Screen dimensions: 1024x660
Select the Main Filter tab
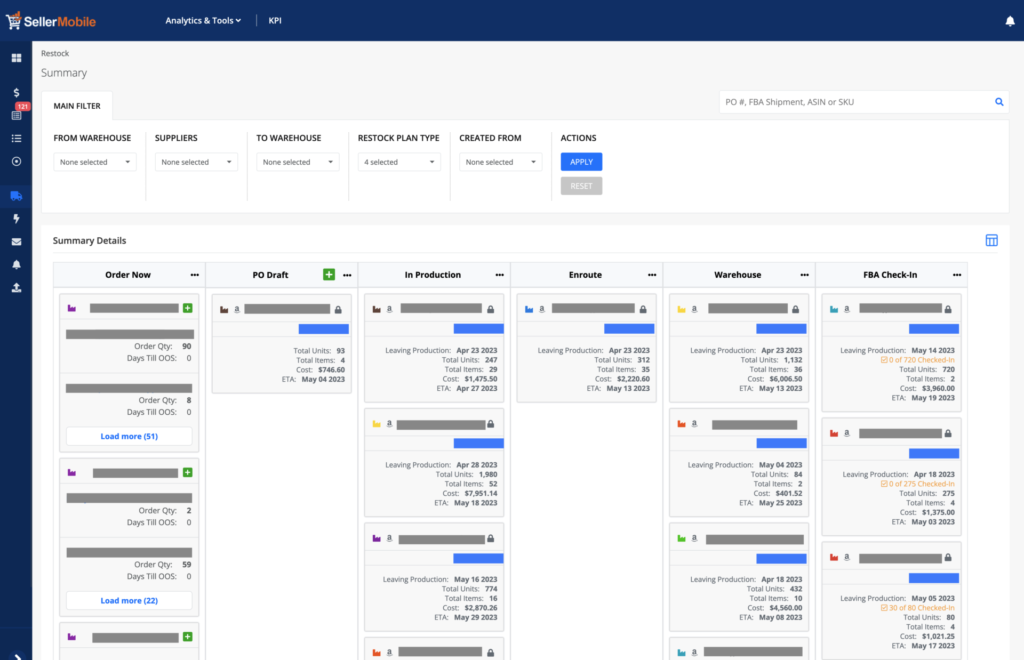point(77,105)
